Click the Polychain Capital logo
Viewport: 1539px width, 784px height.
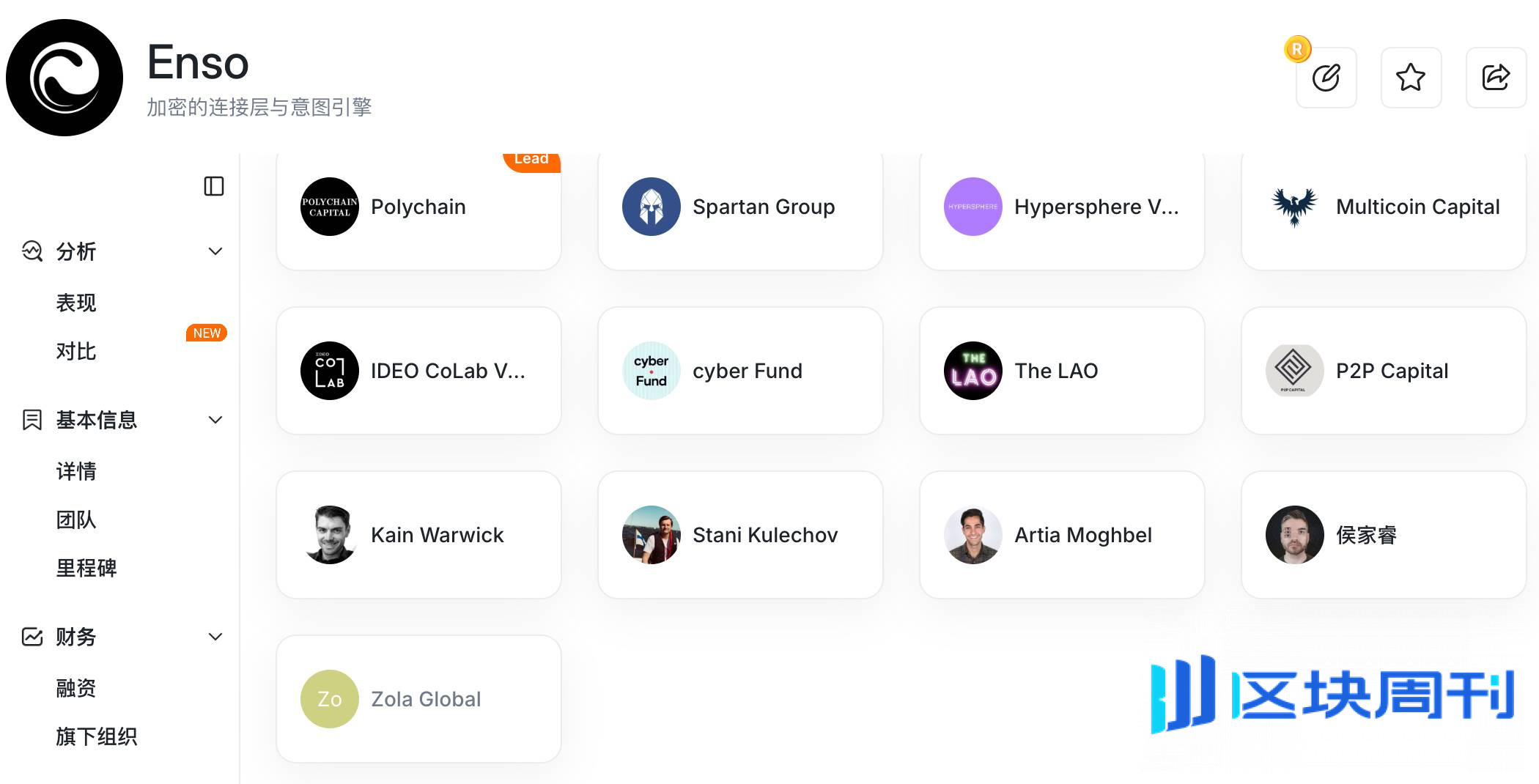[330, 207]
